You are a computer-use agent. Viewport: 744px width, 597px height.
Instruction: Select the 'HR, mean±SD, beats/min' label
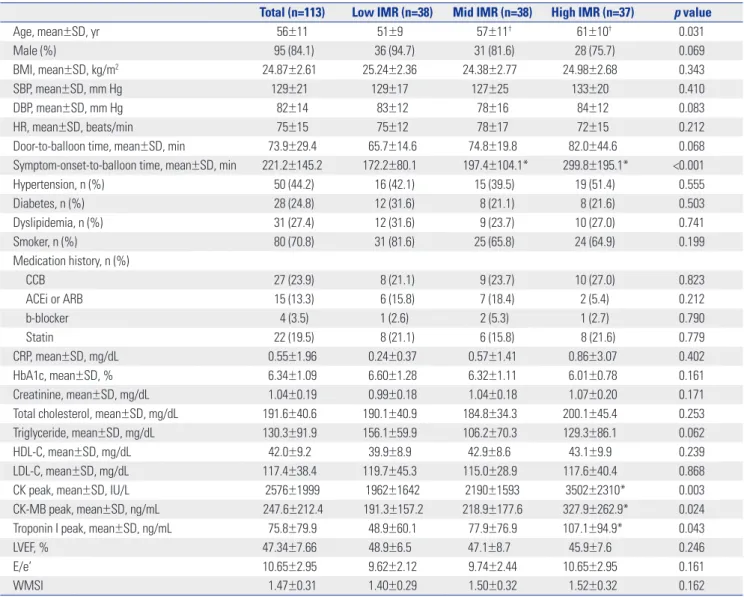click(x=73, y=127)
